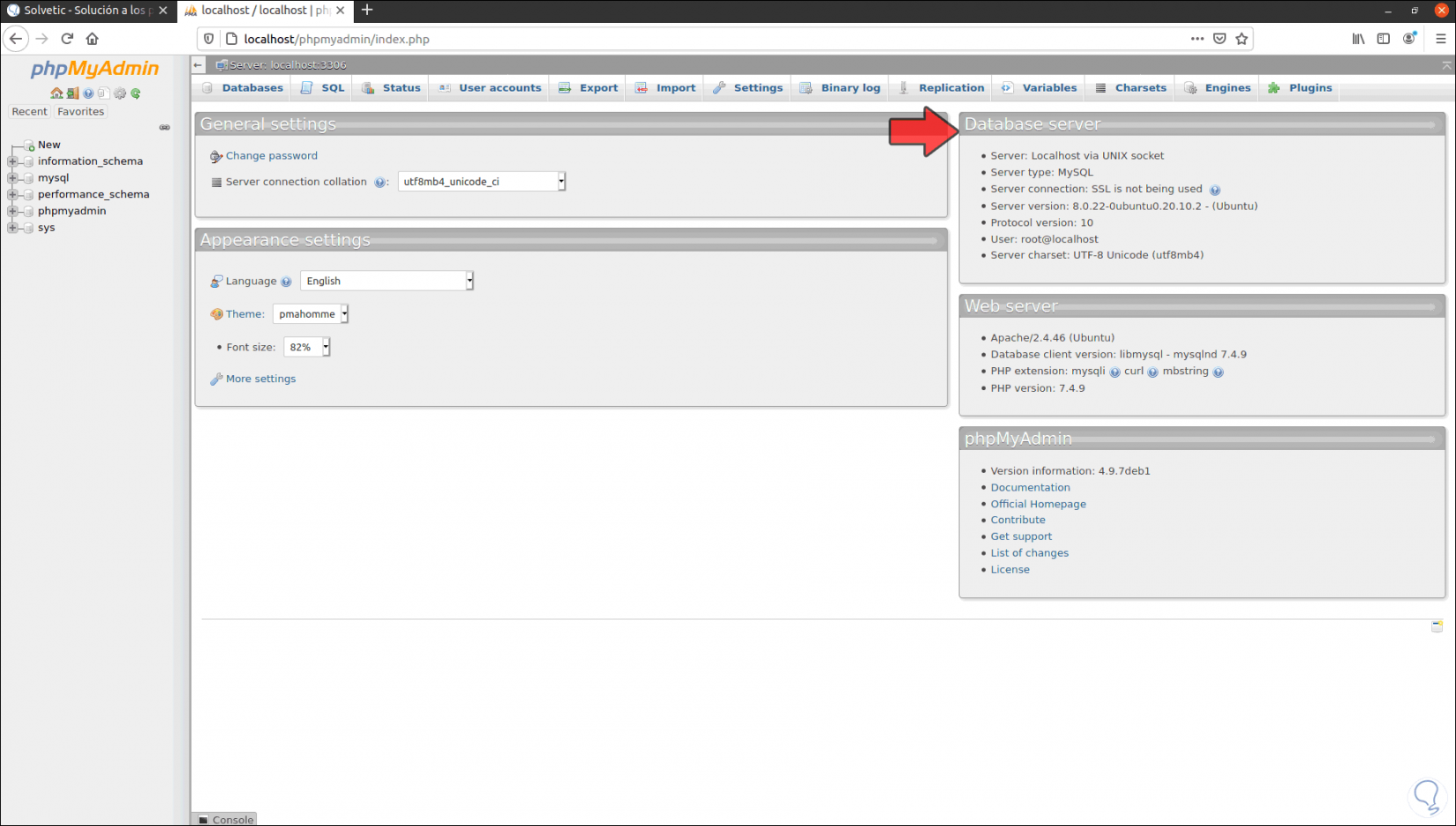This screenshot has height=826, width=1456.
Task: Bookmark this page with star icon
Action: tap(1242, 39)
